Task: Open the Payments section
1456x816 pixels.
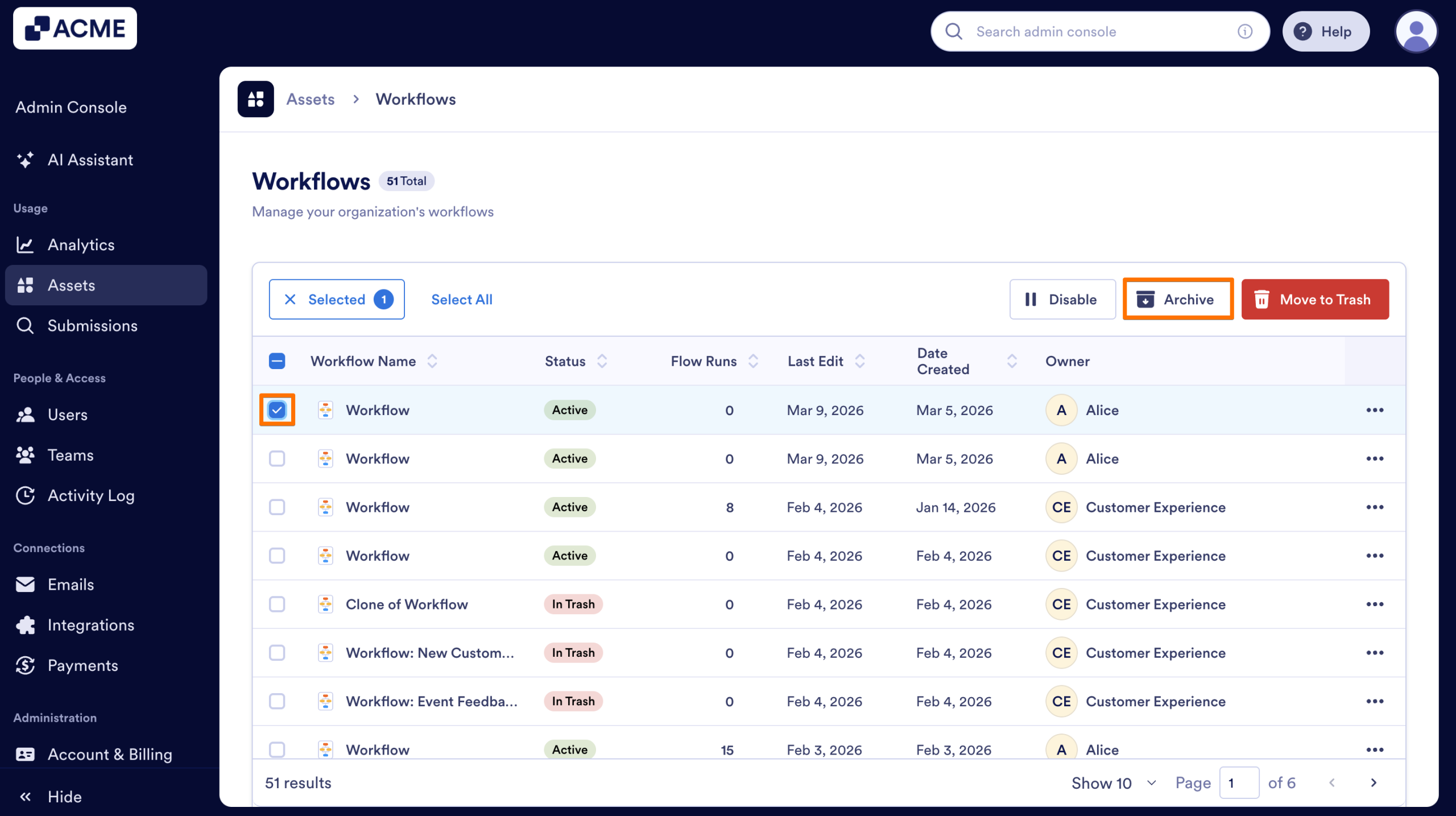Action: pyautogui.click(x=82, y=665)
